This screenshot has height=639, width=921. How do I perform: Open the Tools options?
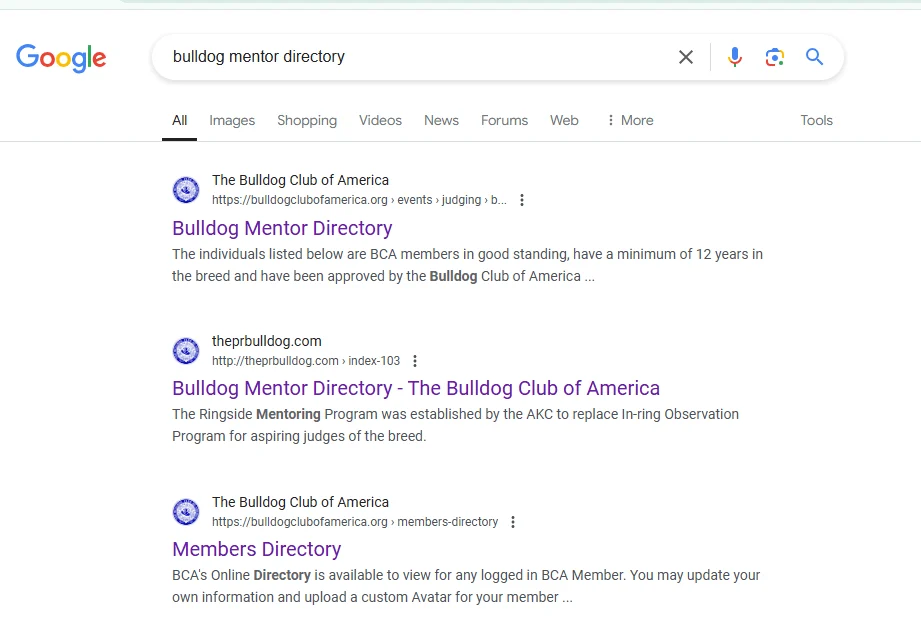tap(816, 120)
